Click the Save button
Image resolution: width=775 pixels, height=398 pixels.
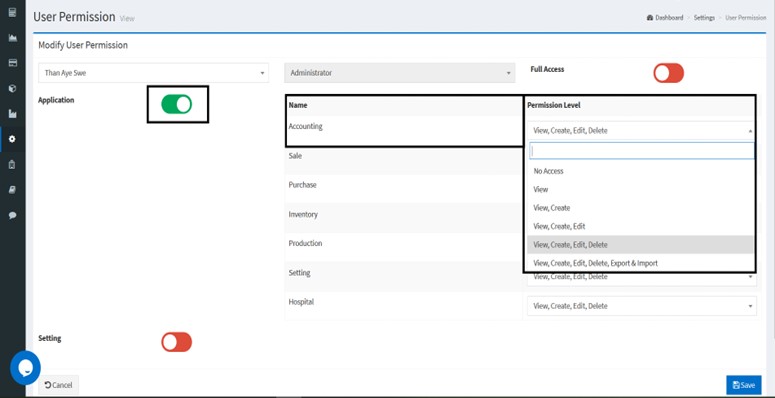[743, 385]
